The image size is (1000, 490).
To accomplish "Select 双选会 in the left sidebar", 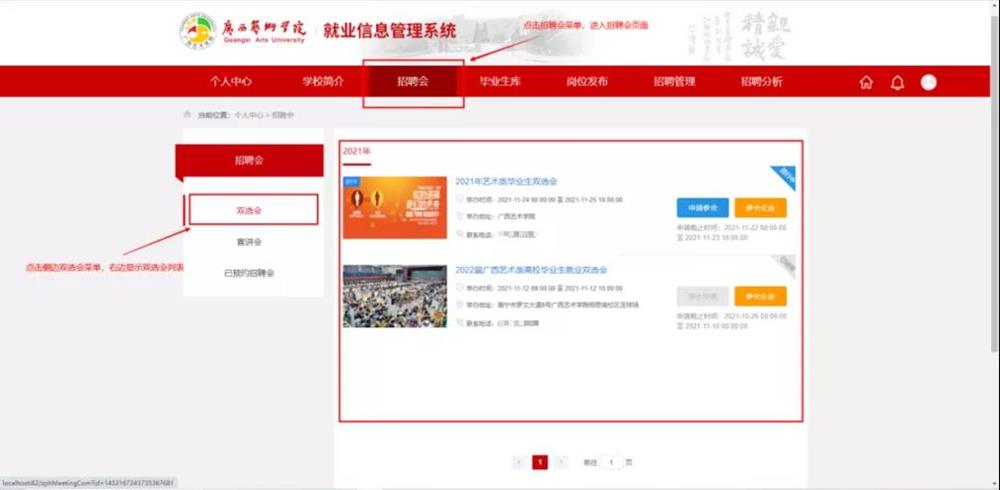I will [x=250, y=210].
